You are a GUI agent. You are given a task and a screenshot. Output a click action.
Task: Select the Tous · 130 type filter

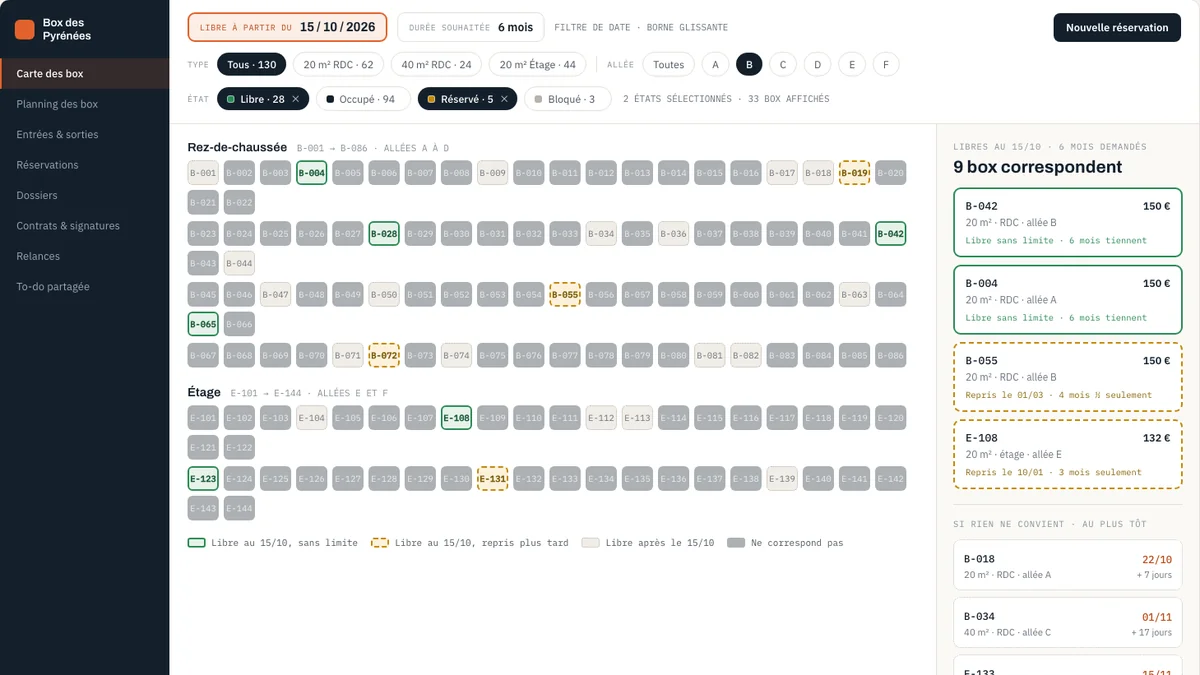point(251,65)
